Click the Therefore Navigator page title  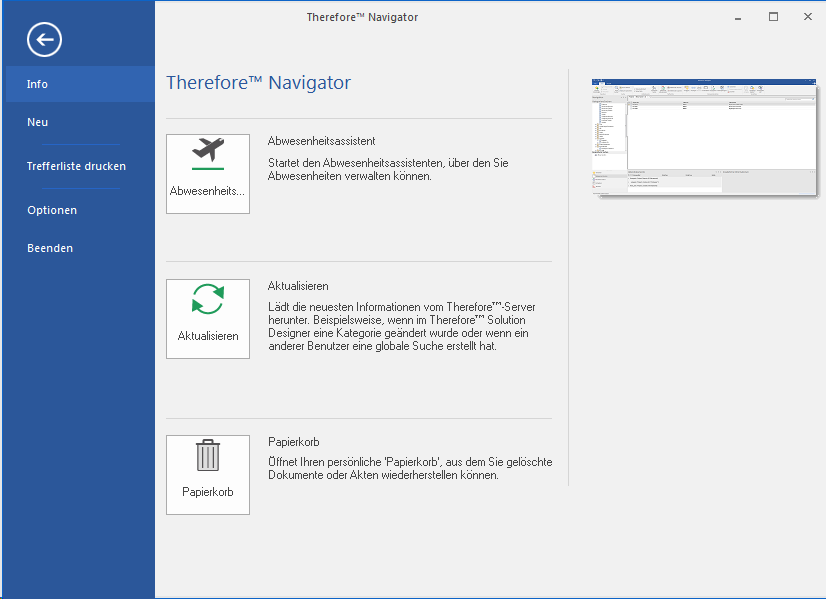click(x=259, y=83)
